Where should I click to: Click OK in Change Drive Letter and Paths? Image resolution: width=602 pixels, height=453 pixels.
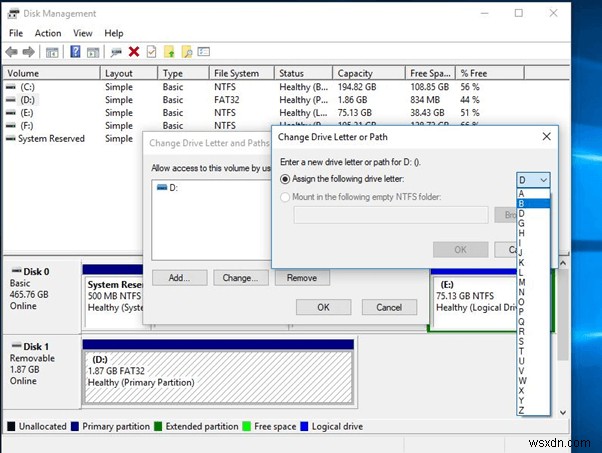tap(323, 307)
